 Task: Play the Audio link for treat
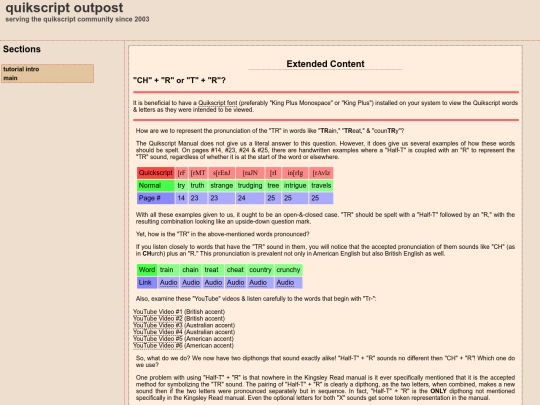point(213,282)
